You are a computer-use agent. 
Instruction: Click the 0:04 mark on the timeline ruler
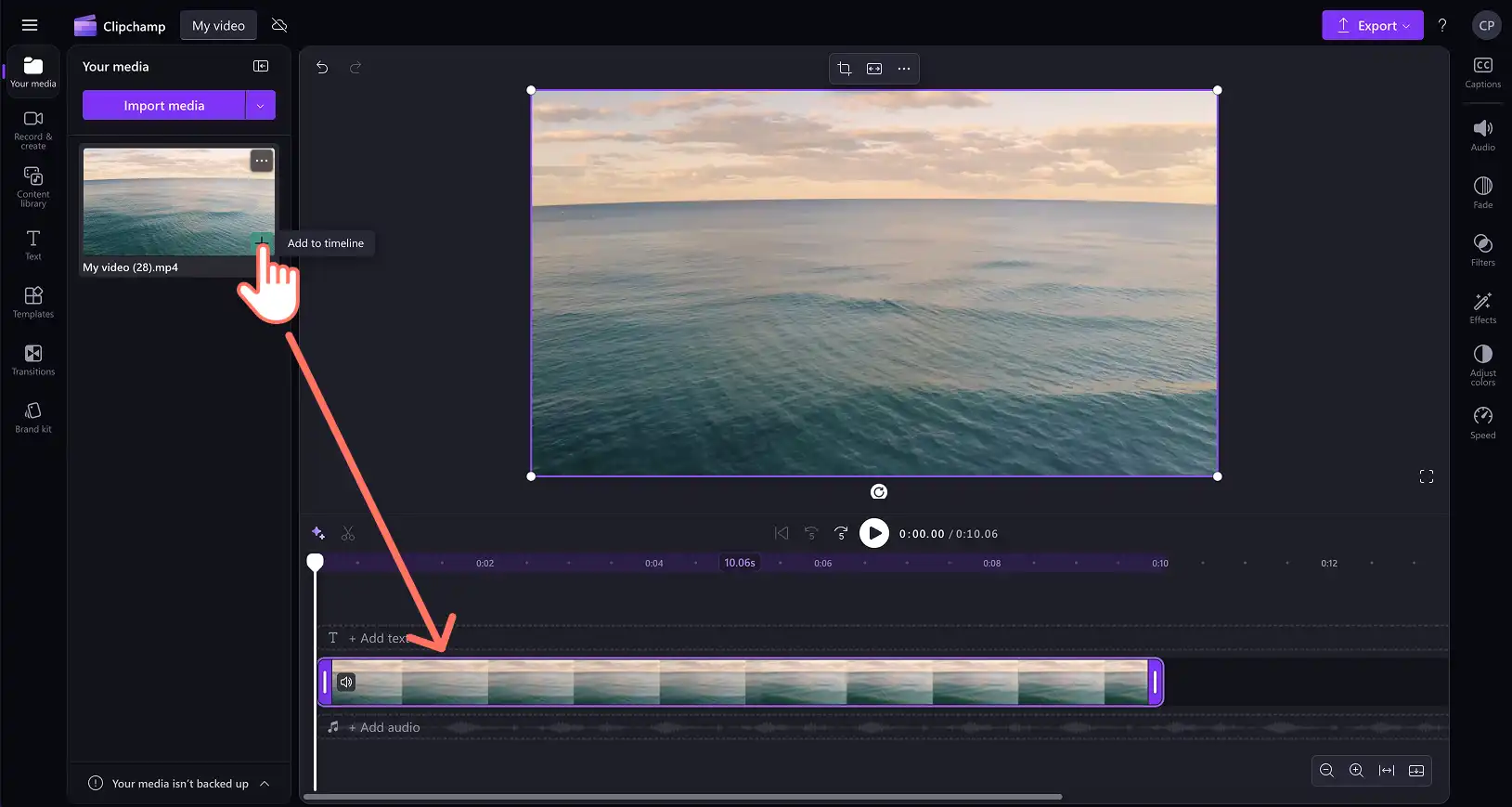click(654, 563)
